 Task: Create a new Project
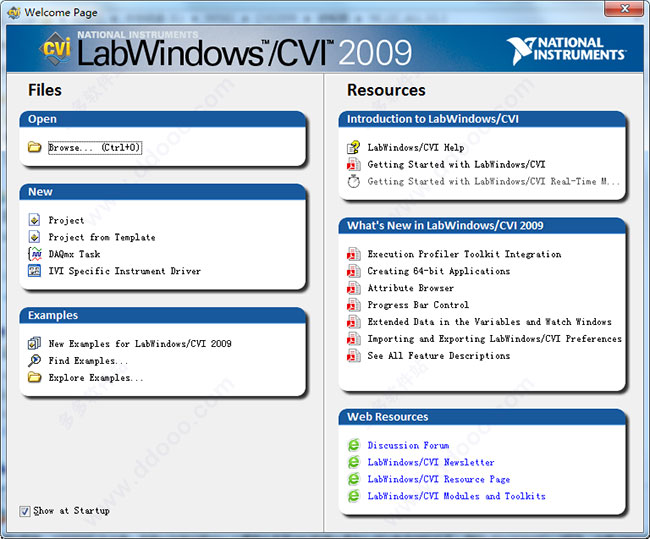(x=66, y=220)
